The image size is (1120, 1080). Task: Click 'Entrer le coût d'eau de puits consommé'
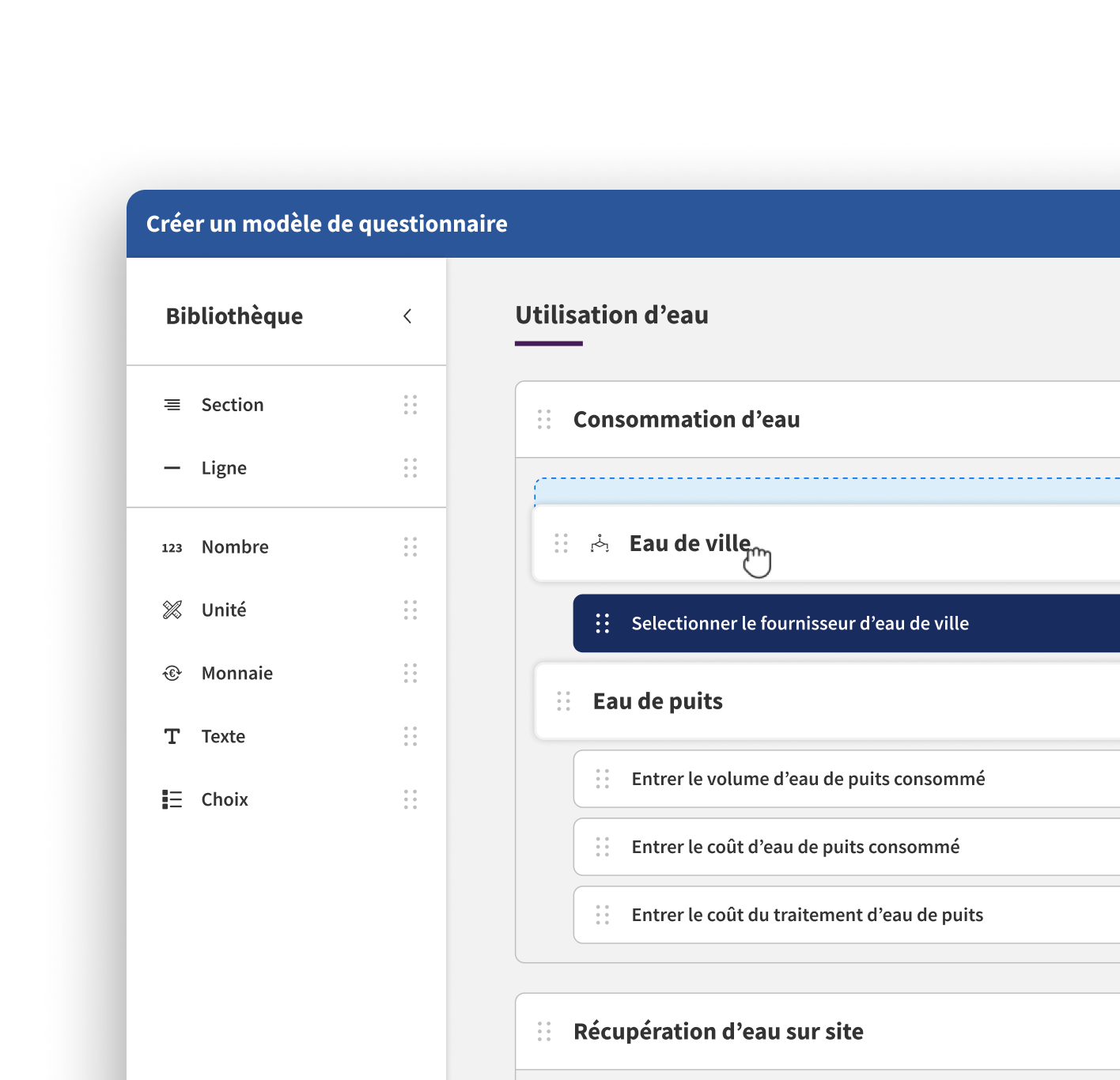click(x=846, y=847)
